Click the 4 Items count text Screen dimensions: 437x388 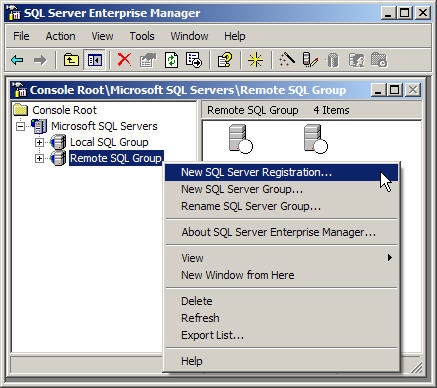(x=331, y=110)
